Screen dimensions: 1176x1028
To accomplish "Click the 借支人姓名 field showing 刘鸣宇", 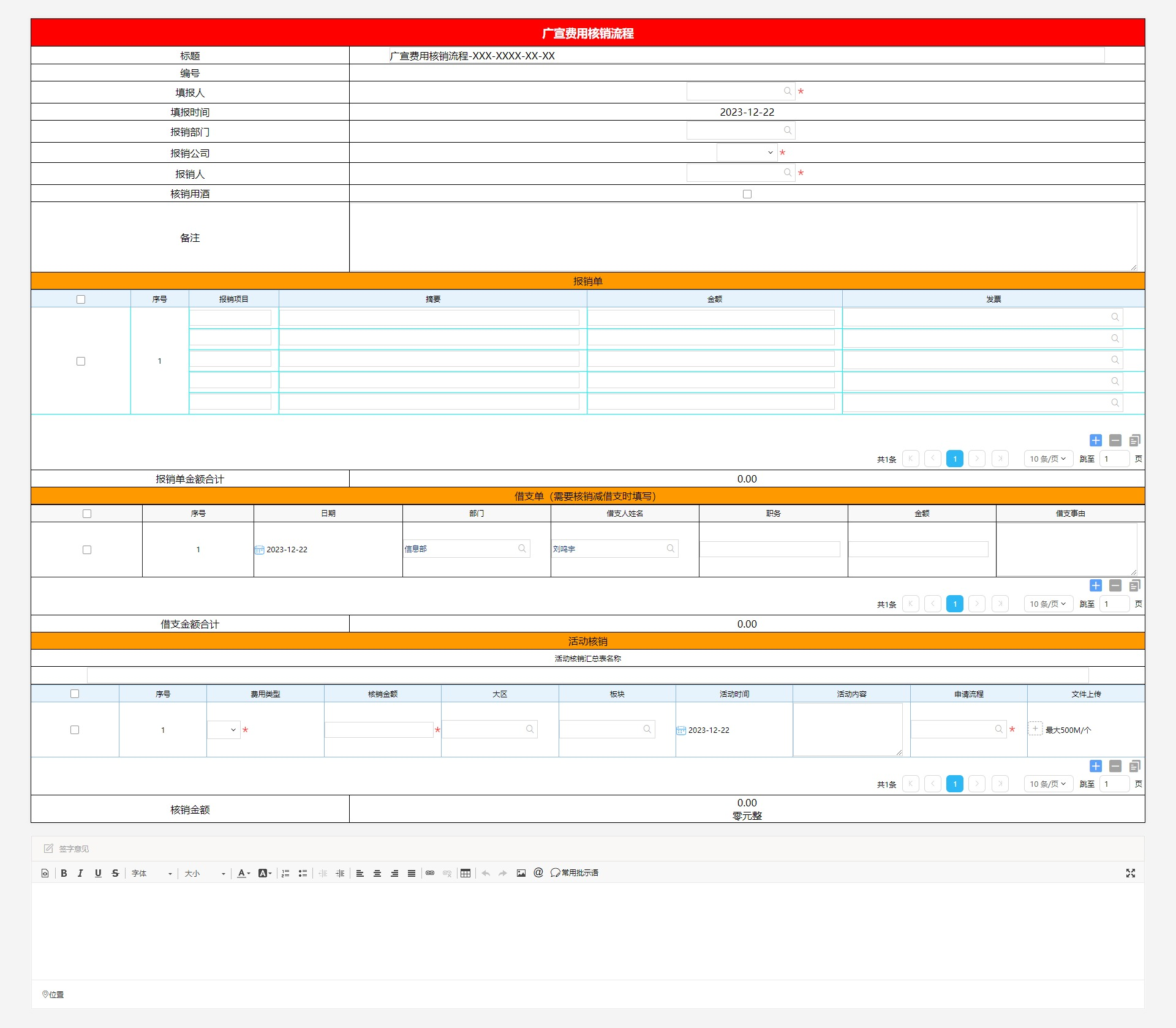I will [614, 549].
